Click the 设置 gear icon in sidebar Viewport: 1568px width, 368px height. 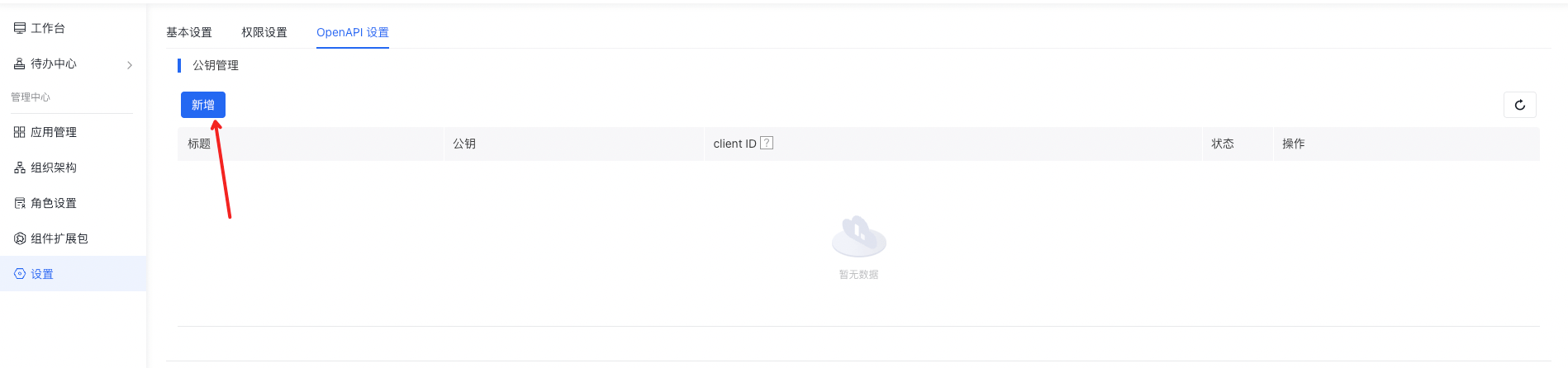click(20, 274)
